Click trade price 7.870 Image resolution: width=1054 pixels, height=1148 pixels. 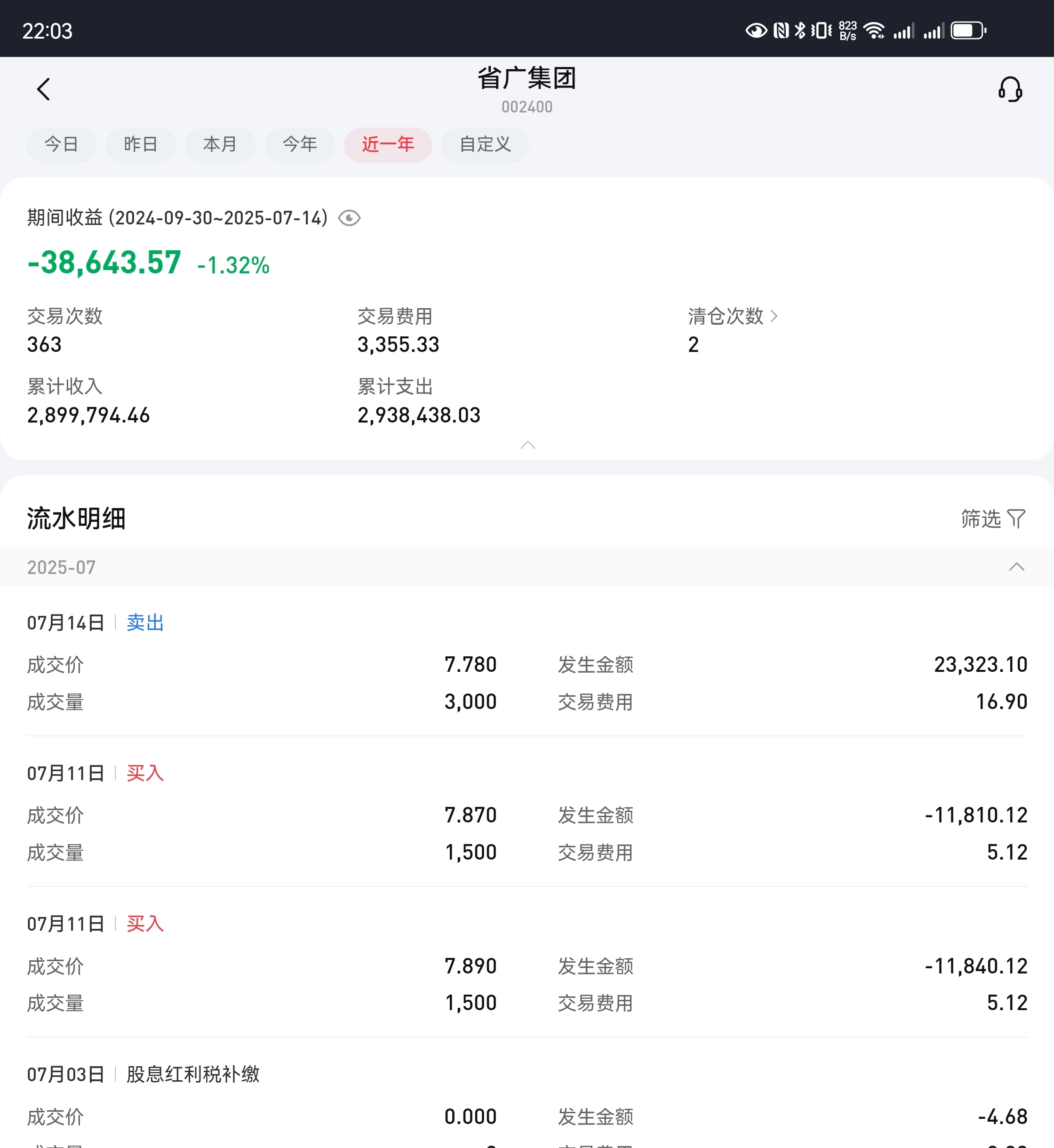(471, 815)
